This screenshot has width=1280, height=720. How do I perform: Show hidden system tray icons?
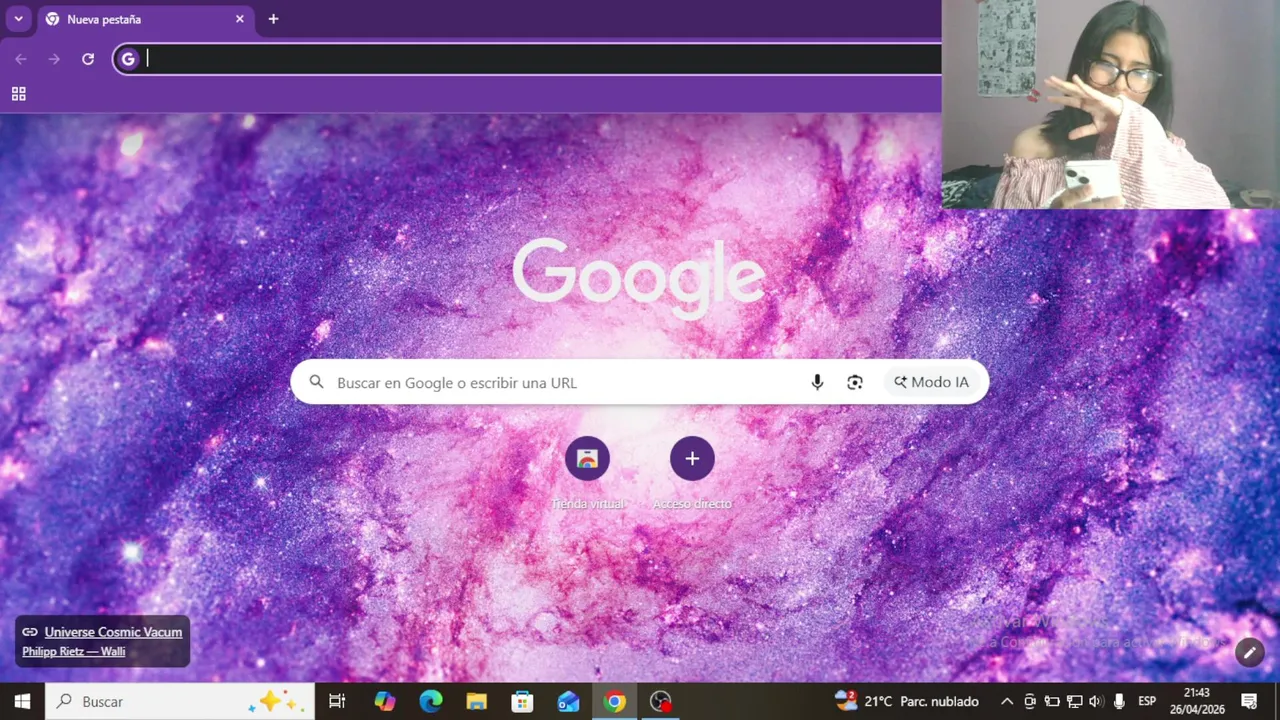coord(1007,702)
